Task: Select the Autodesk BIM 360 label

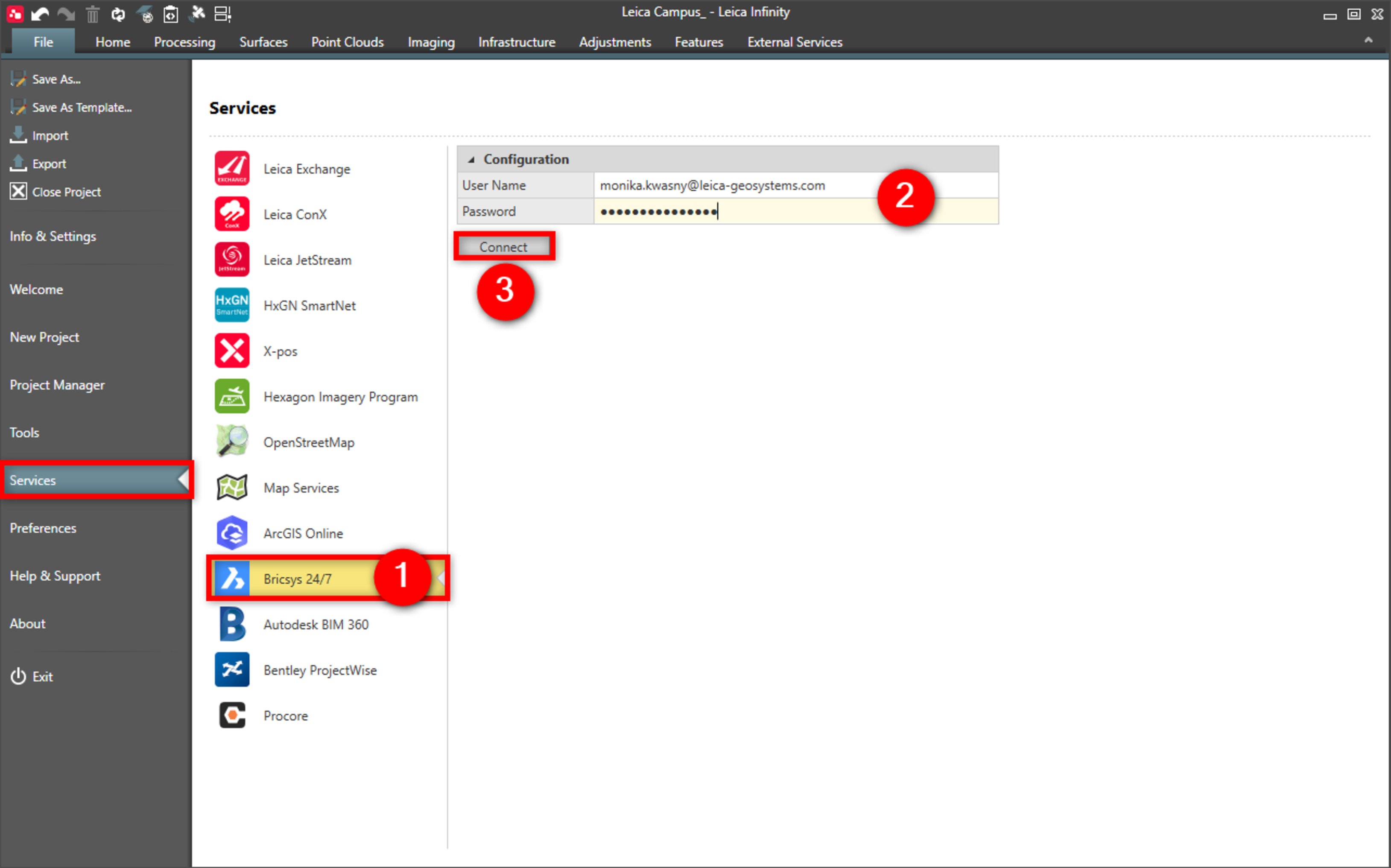Action: tap(316, 624)
